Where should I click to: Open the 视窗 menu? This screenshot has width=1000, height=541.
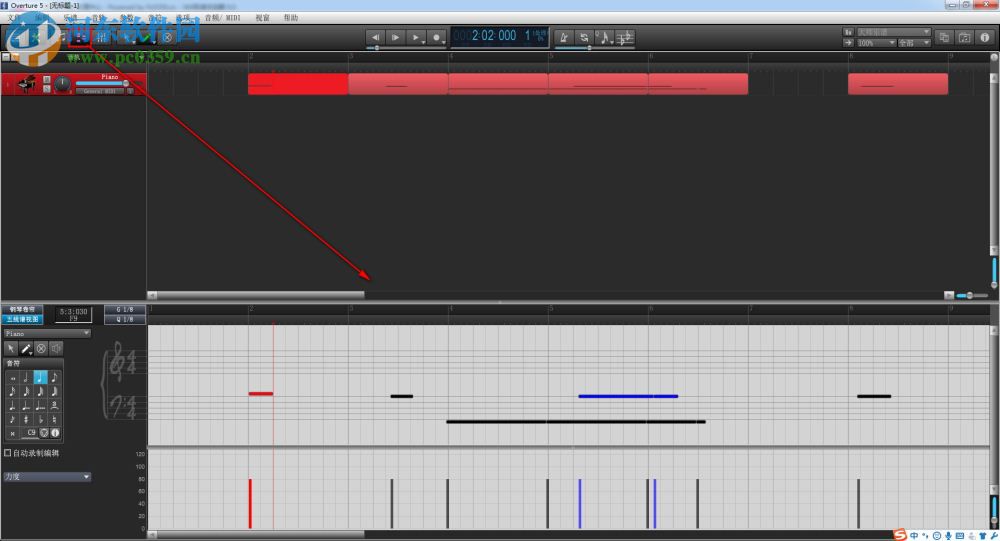262,18
